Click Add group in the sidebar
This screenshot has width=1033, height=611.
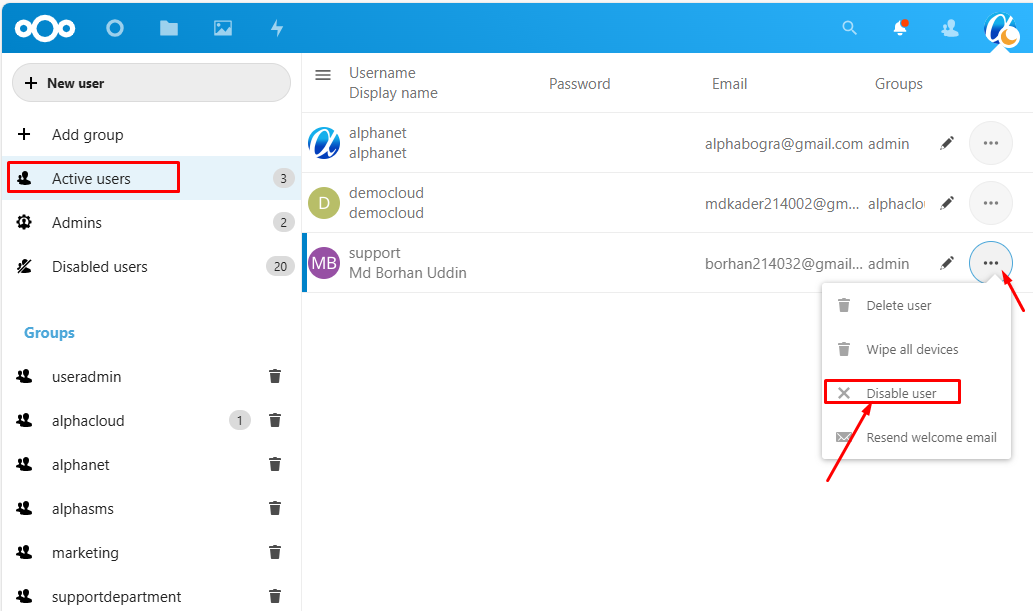coord(87,135)
